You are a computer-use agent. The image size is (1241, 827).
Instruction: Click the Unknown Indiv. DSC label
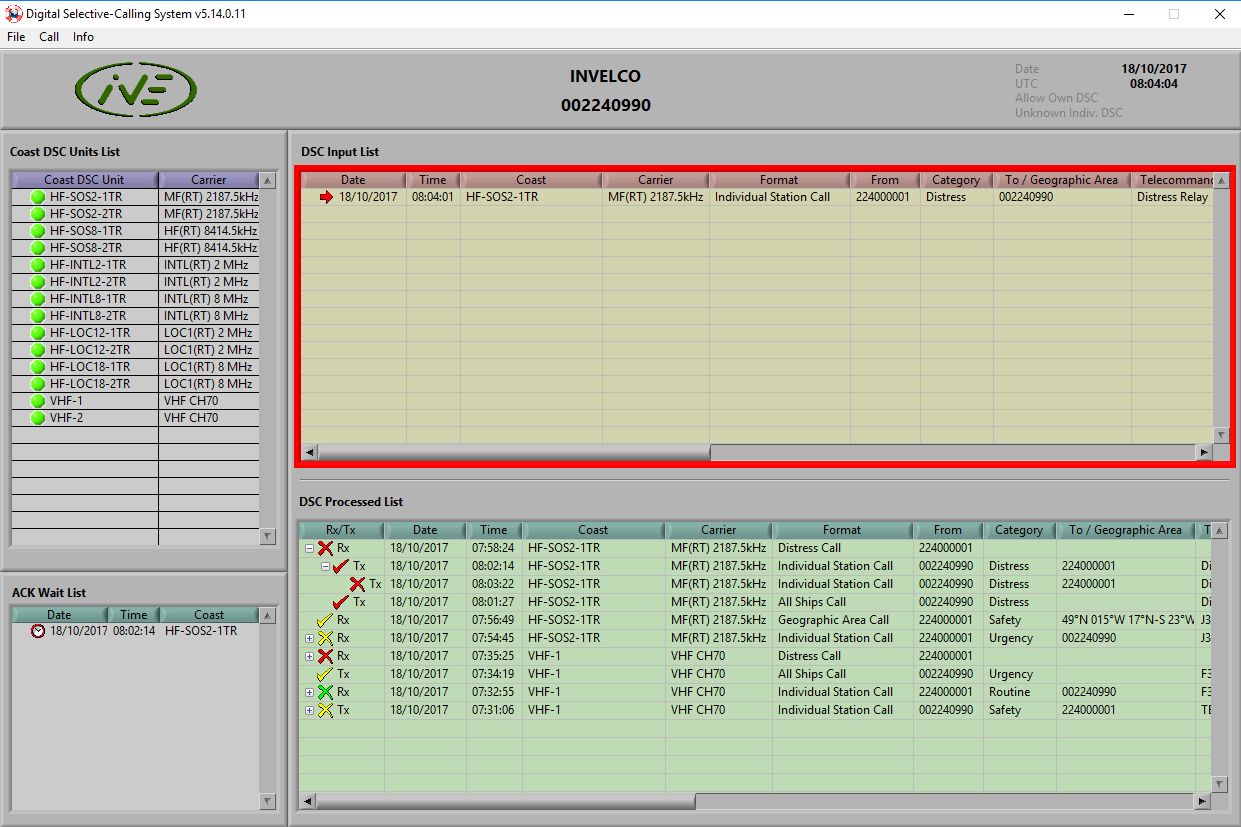[x=1068, y=113]
